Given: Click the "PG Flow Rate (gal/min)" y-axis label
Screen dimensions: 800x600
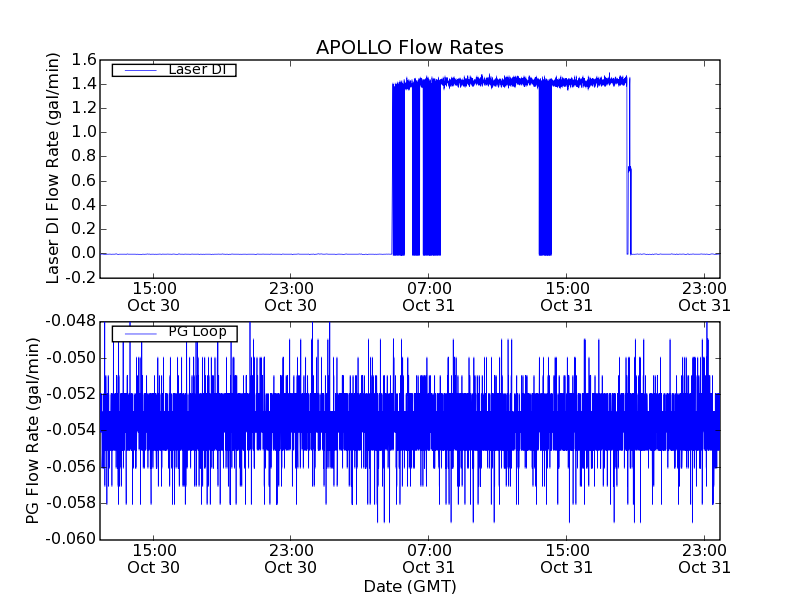Looking at the screenshot, I should pyautogui.click(x=33, y=430).
